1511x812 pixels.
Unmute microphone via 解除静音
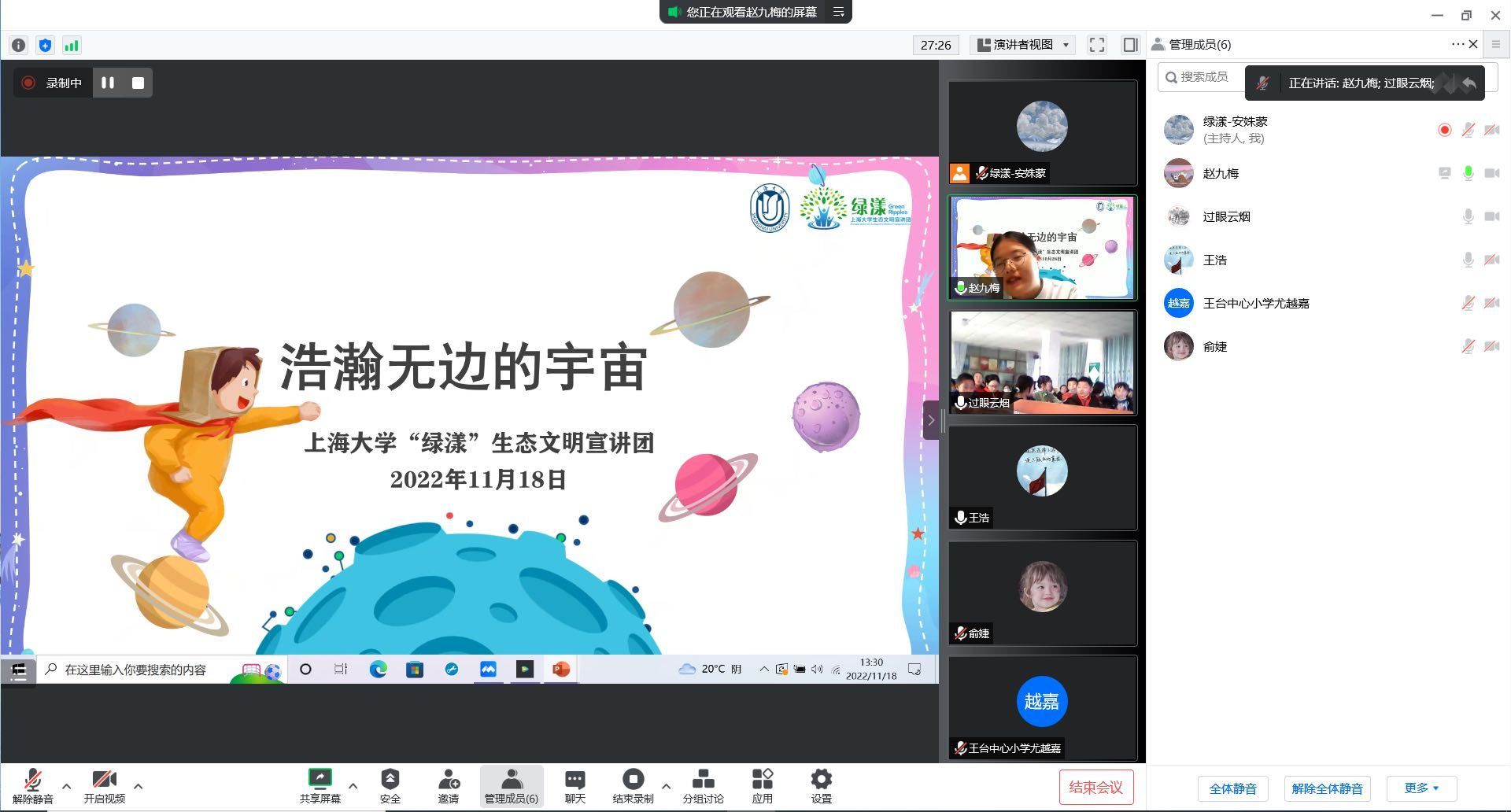pyautogui.click(x=32, y=780)
